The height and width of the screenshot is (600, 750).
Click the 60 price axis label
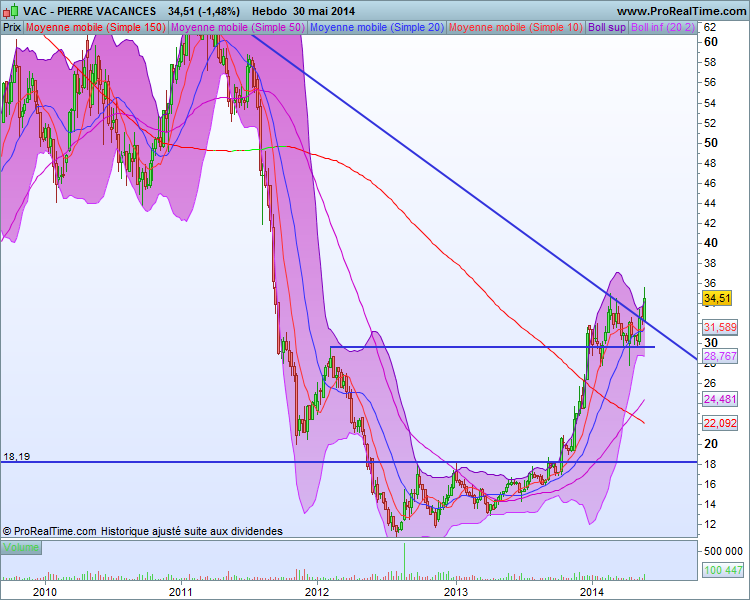pyautogui.click(x=711, y=42)
